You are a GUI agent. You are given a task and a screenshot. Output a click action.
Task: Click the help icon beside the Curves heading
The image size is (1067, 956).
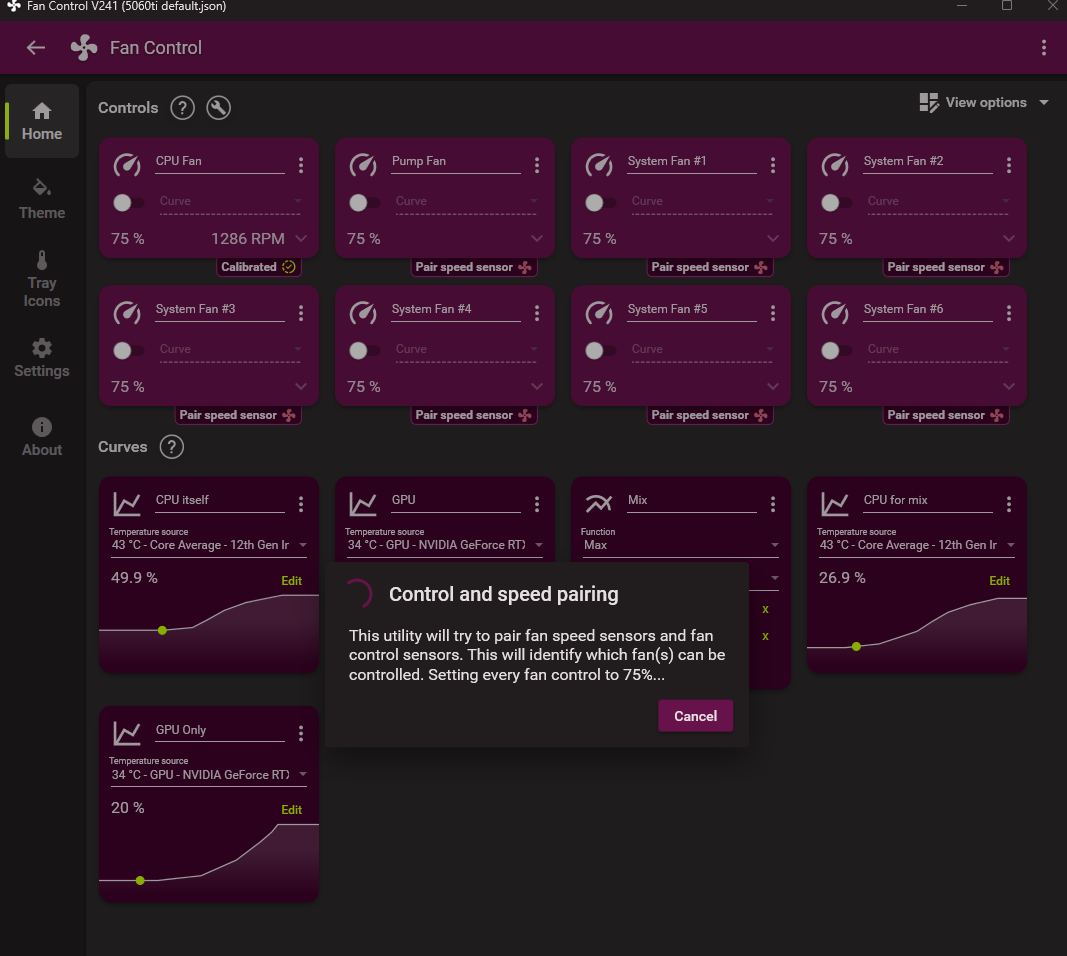coord(171,447)
